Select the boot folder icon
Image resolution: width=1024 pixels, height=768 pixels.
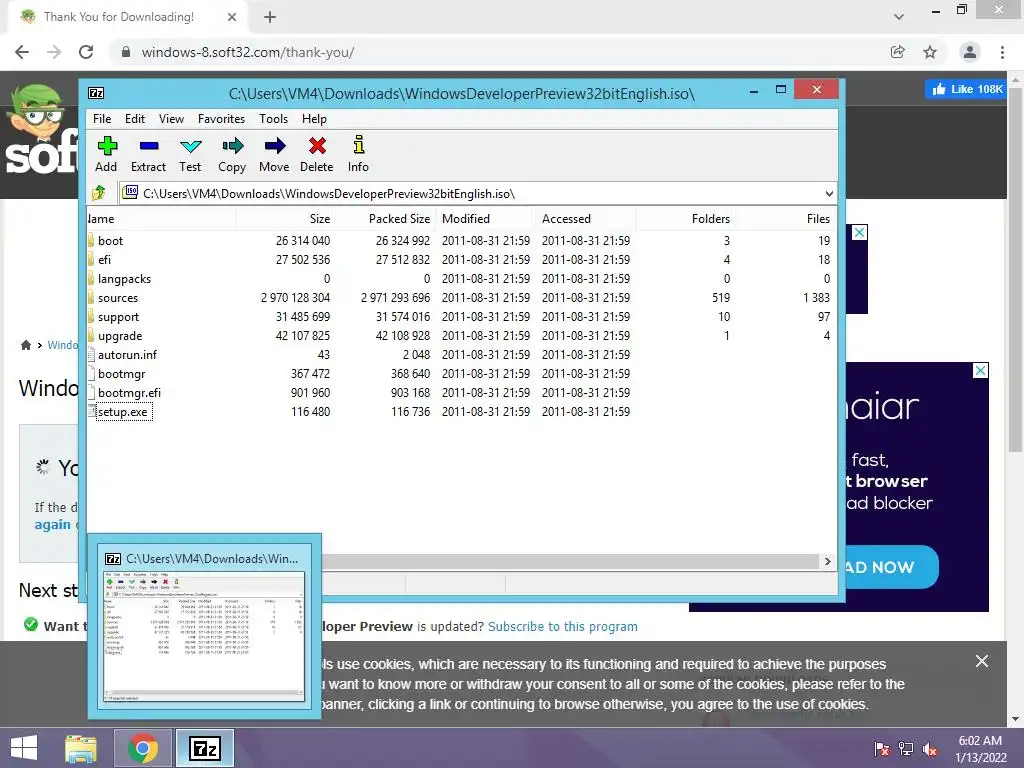91,240
